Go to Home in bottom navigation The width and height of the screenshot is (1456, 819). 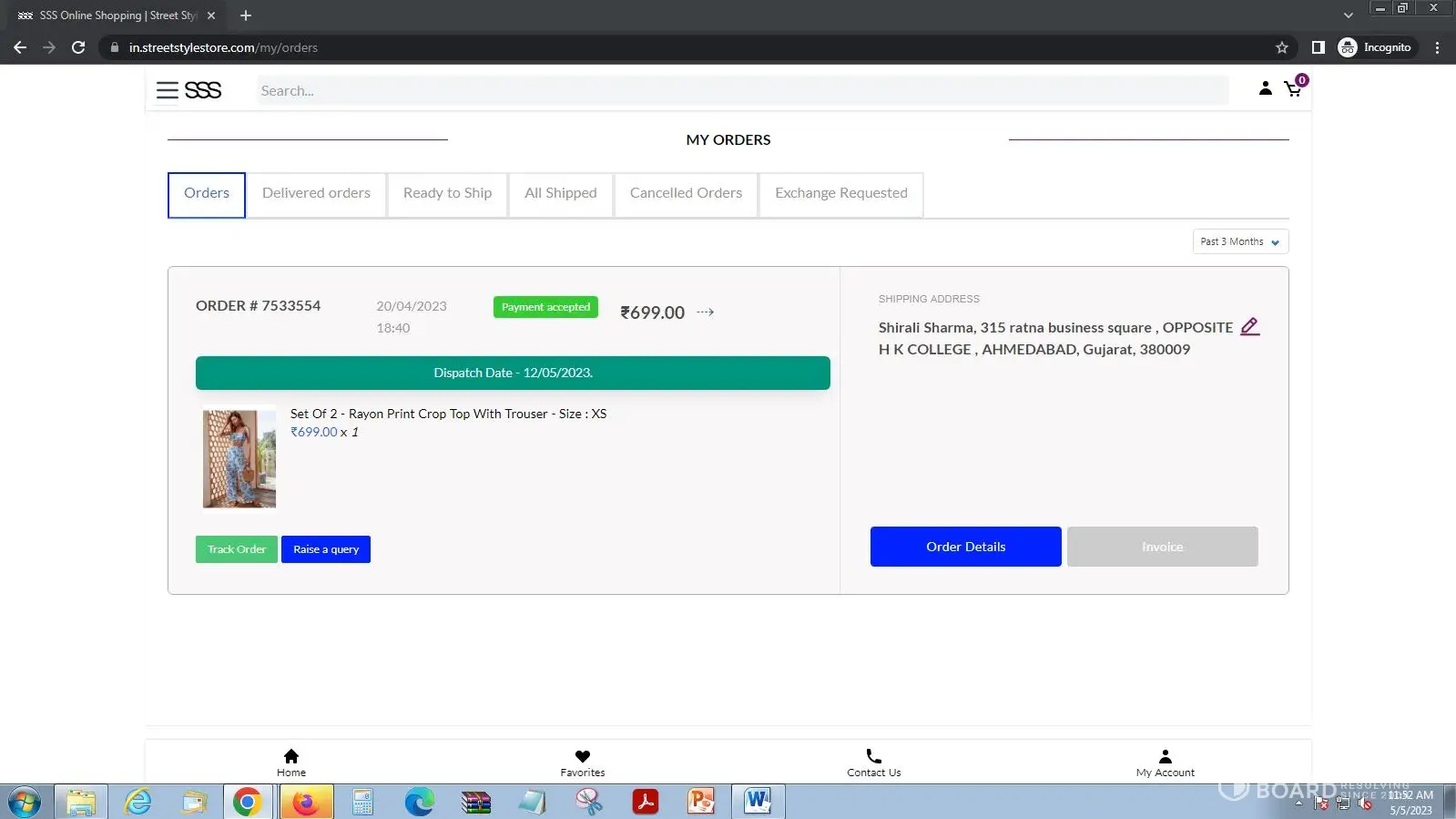291,763
